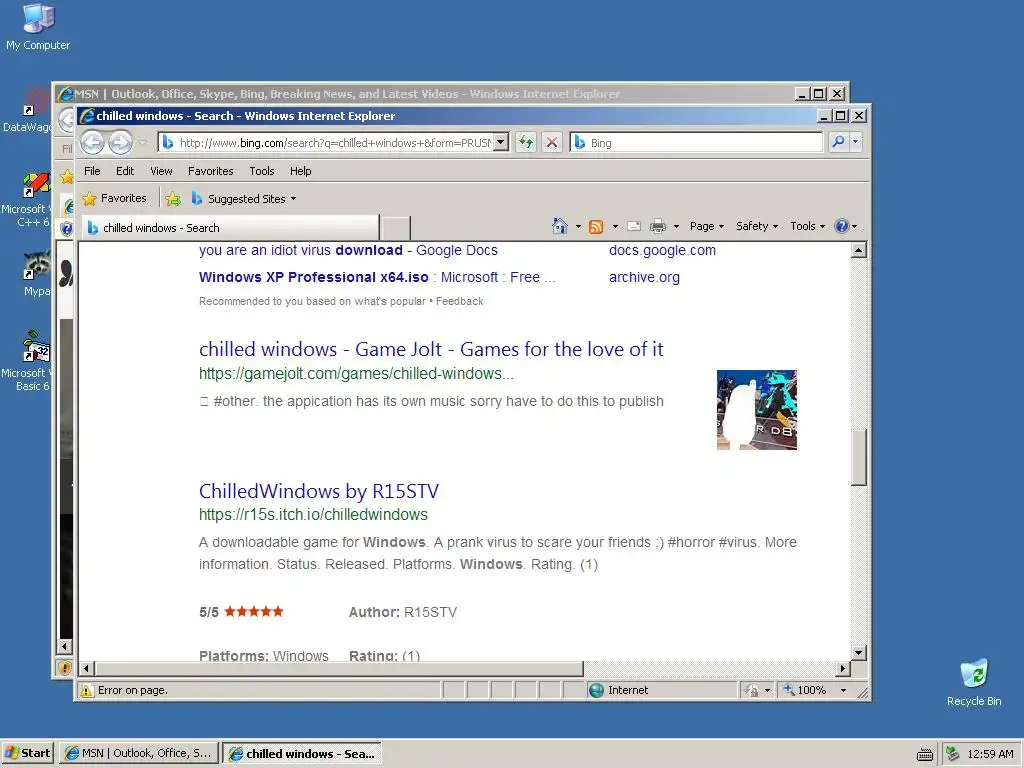Click the network tray icon
The height and width of the screenshot is (768, 1024).
click(953, 754)
